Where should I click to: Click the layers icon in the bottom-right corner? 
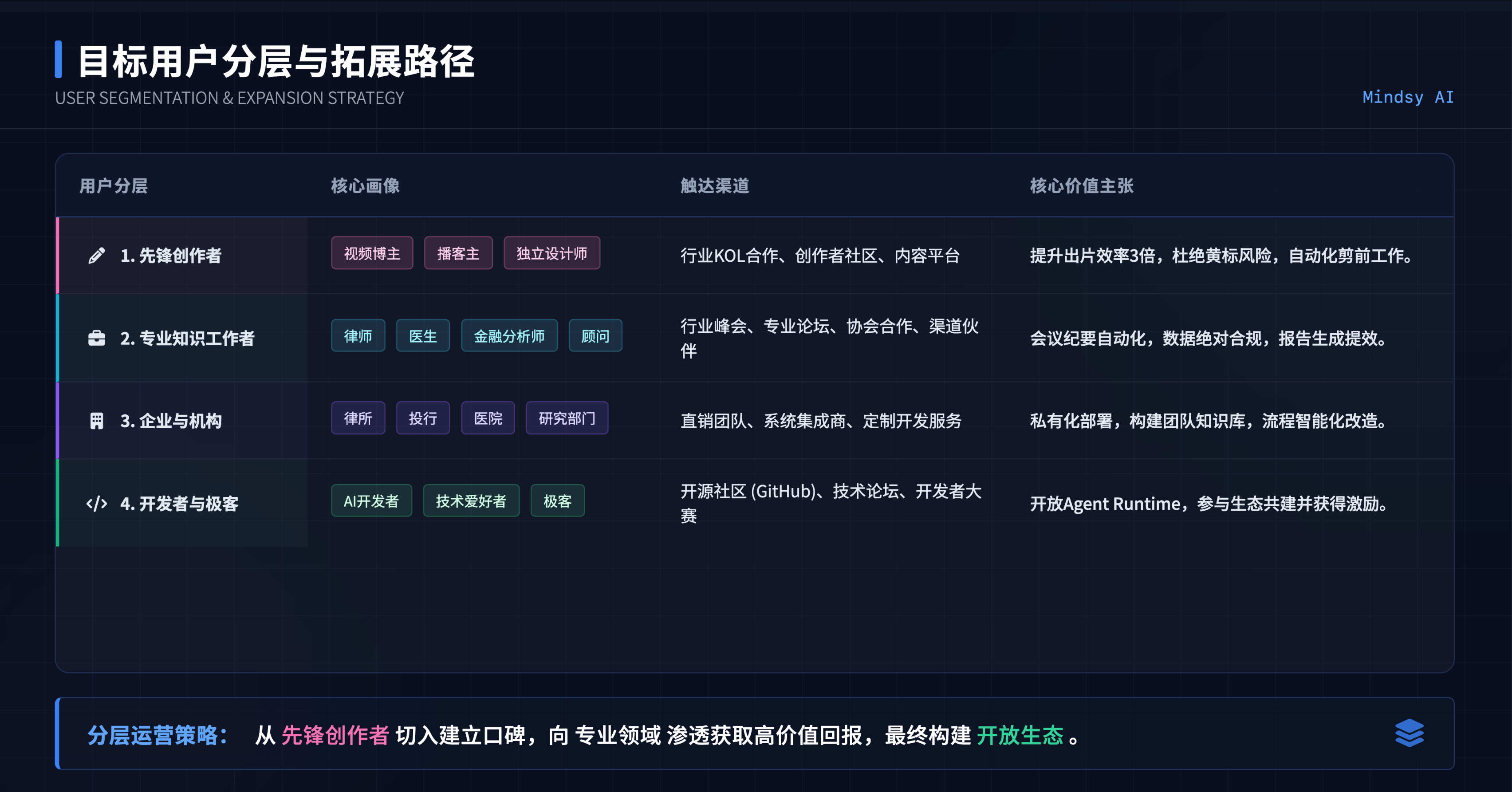(x=1410, y=733)
